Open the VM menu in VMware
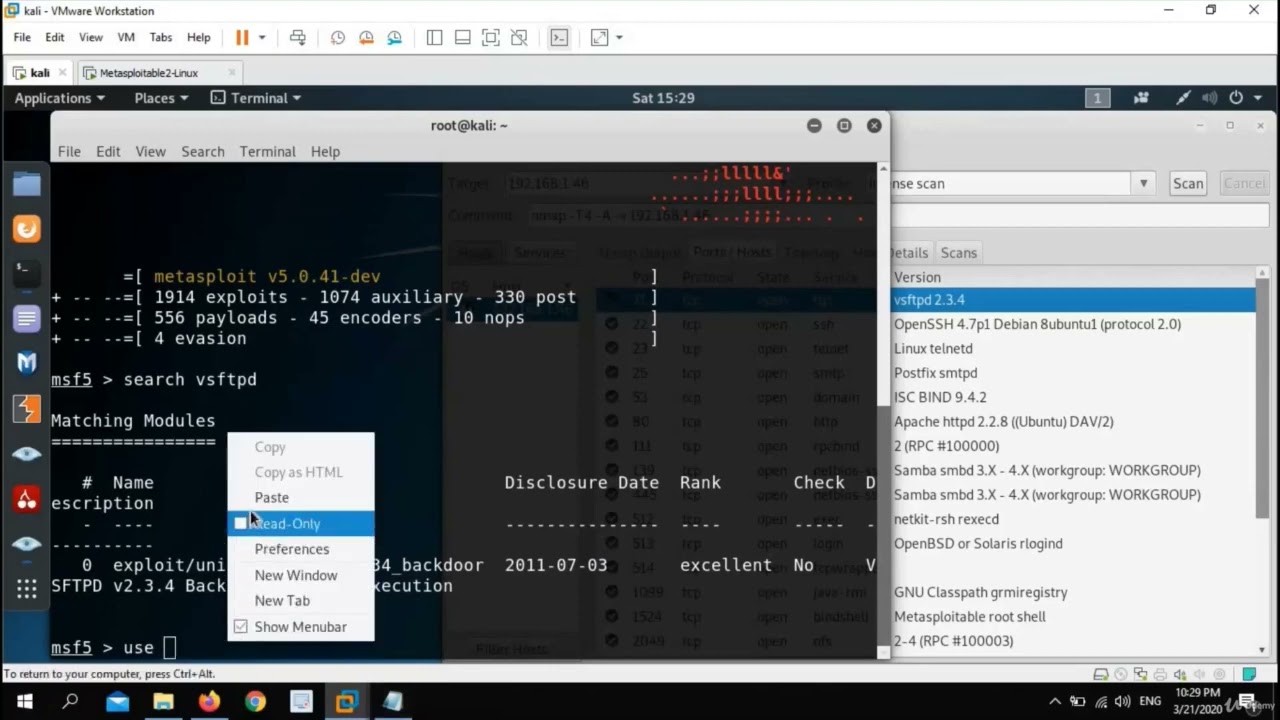This screenshot has width=1280, height=720. (126, 37)
